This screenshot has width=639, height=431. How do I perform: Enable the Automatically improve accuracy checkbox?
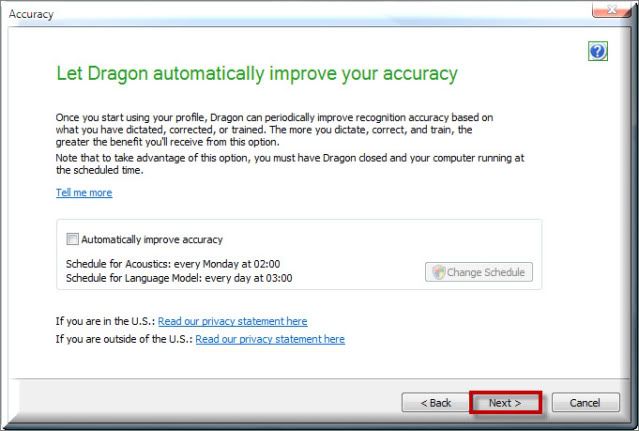point(72,239)
